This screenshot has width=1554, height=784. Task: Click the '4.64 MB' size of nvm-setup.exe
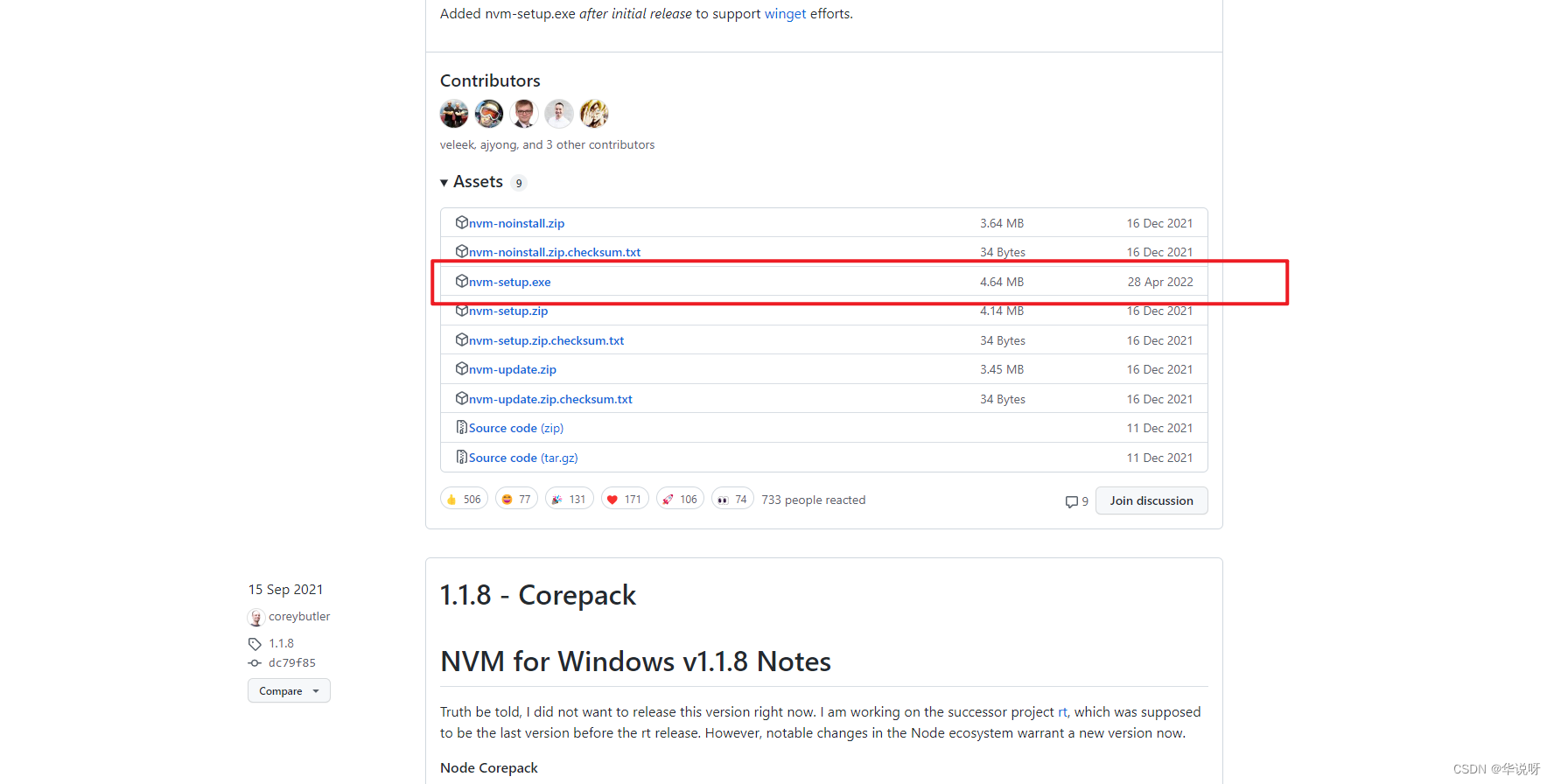(x=1002, y=282)
